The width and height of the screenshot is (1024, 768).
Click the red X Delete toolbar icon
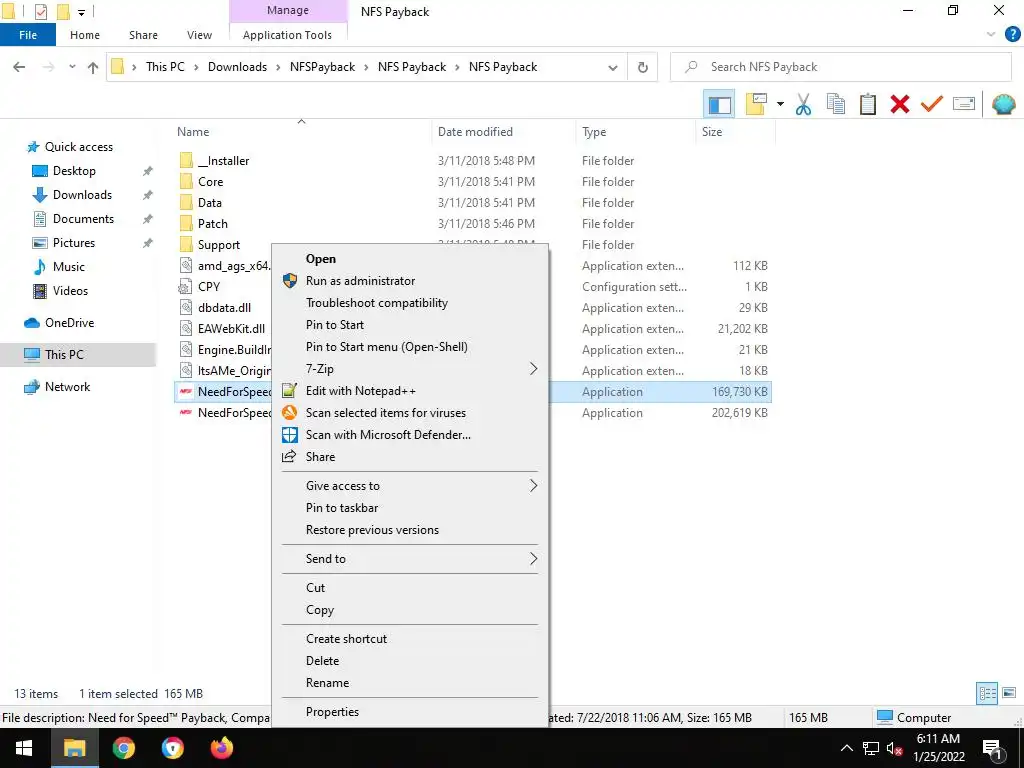(899, 104)
